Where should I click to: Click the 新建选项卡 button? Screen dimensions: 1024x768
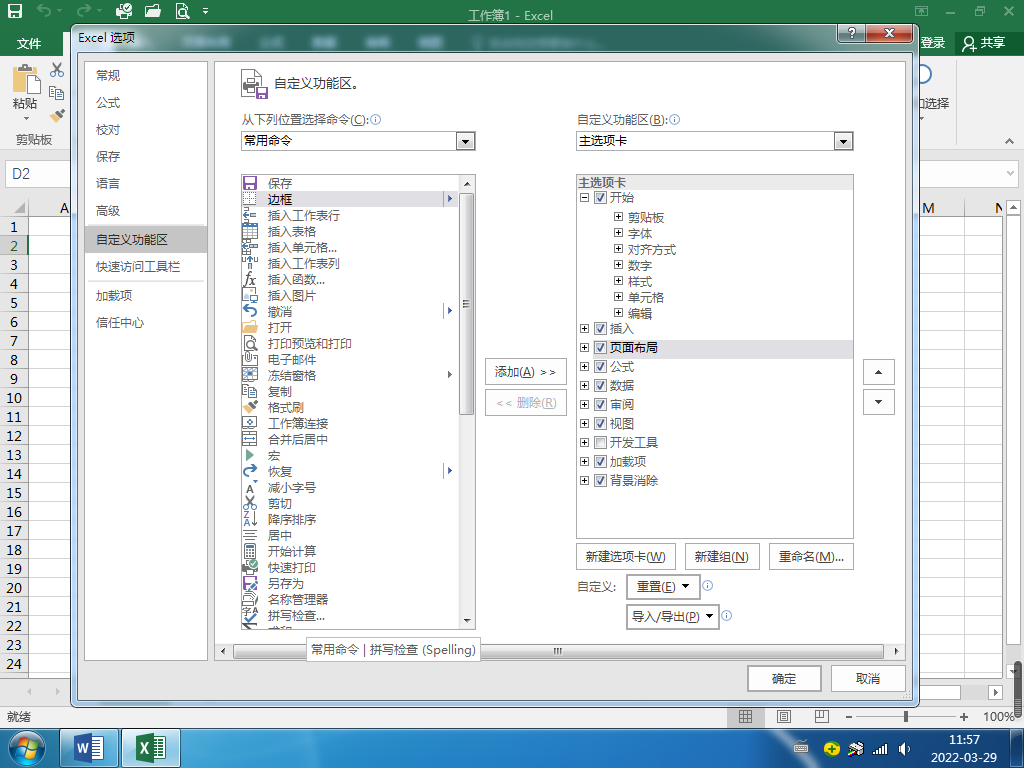(x=626, y=557)
